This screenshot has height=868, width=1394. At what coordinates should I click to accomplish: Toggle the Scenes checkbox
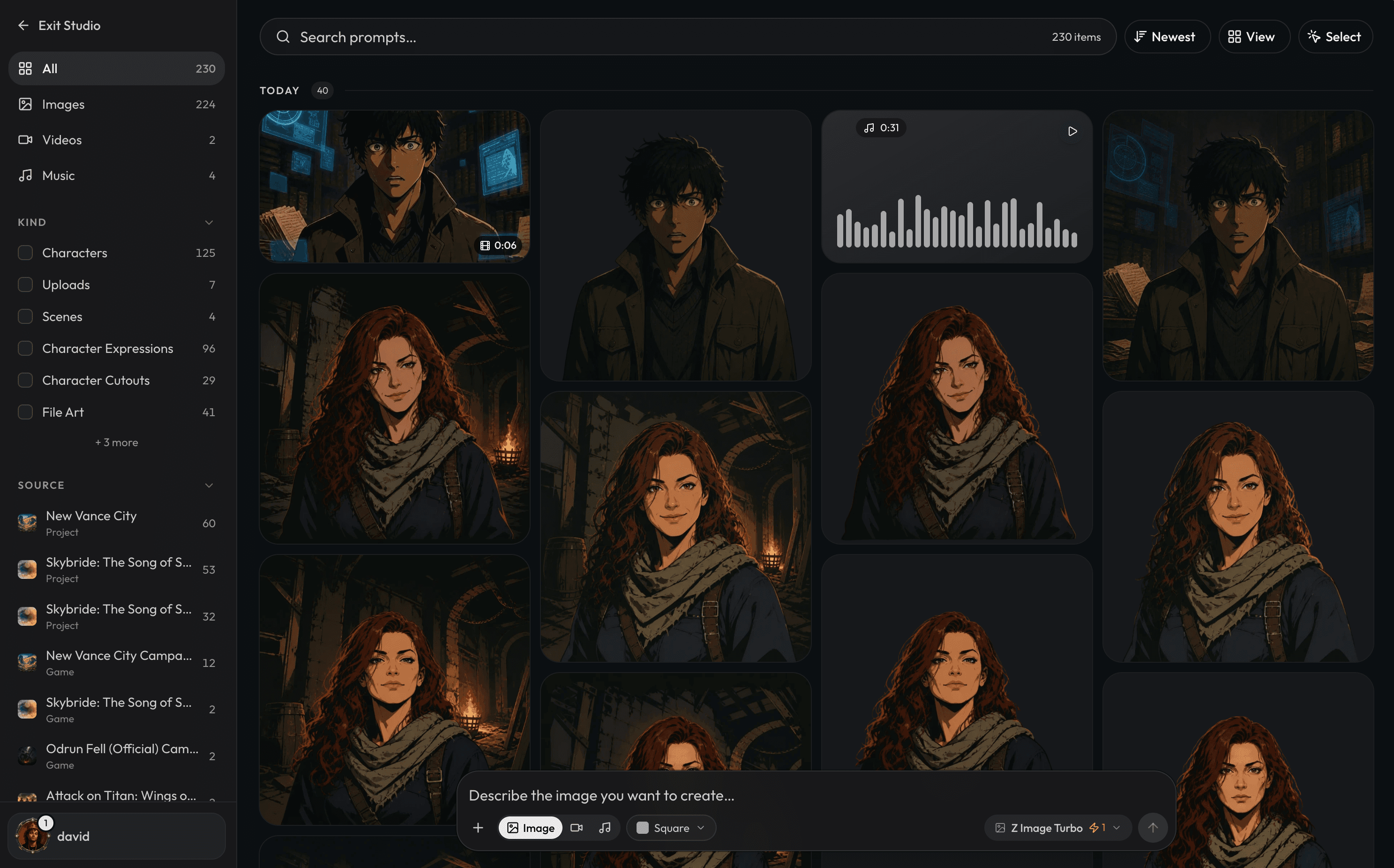[x=25, y=316]
